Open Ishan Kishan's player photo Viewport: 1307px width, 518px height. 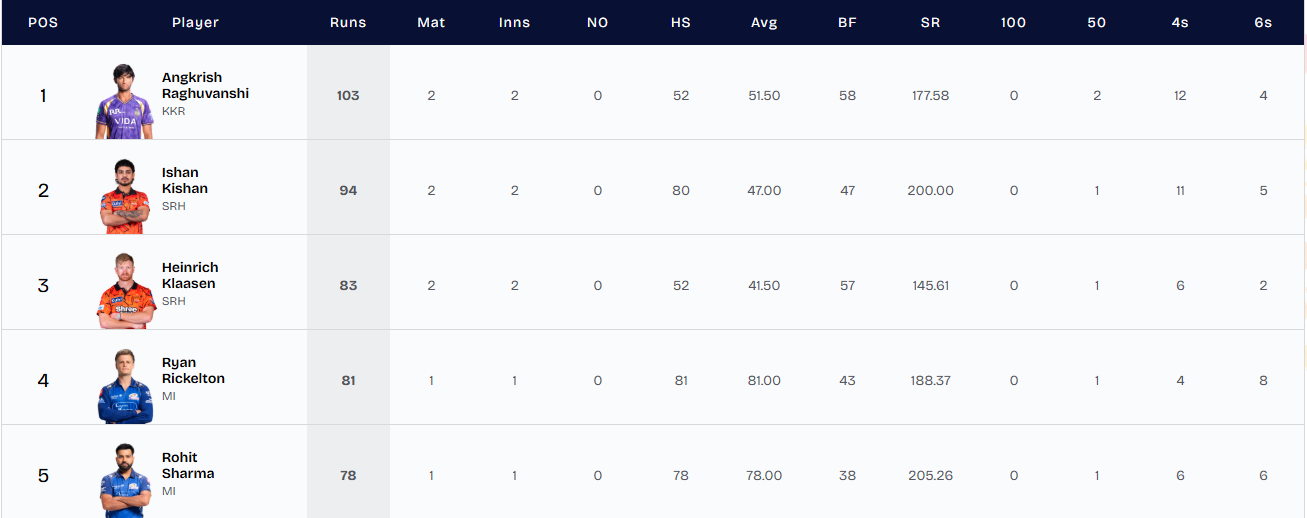tap(126, 197)
